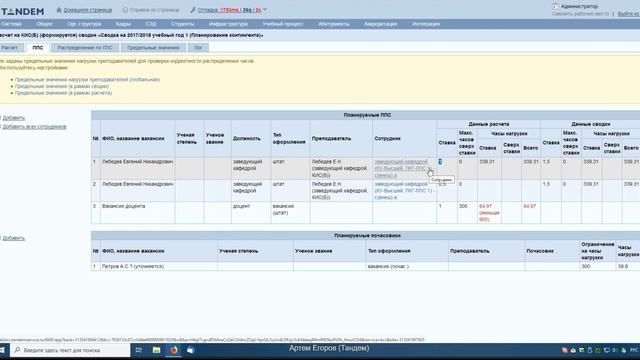640x360 pixels.
Task: Open the Аккредитация menu
Action: click(380, 24)
